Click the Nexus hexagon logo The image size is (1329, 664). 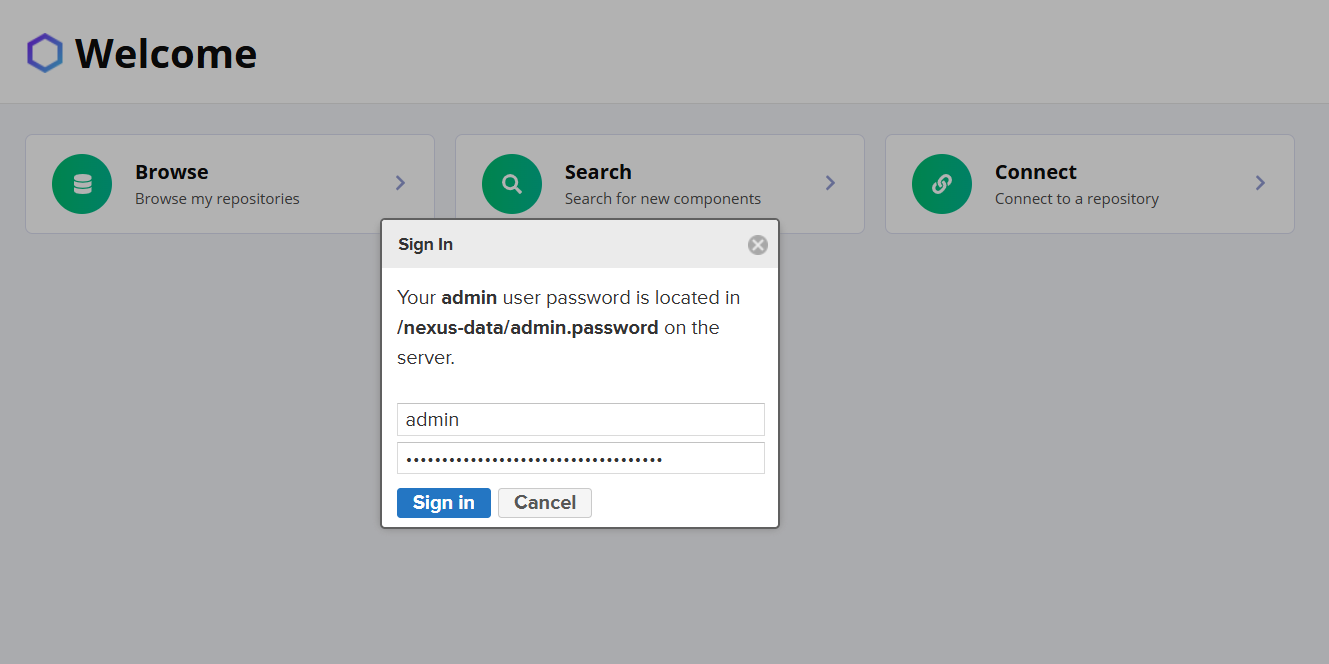(45, 53)
